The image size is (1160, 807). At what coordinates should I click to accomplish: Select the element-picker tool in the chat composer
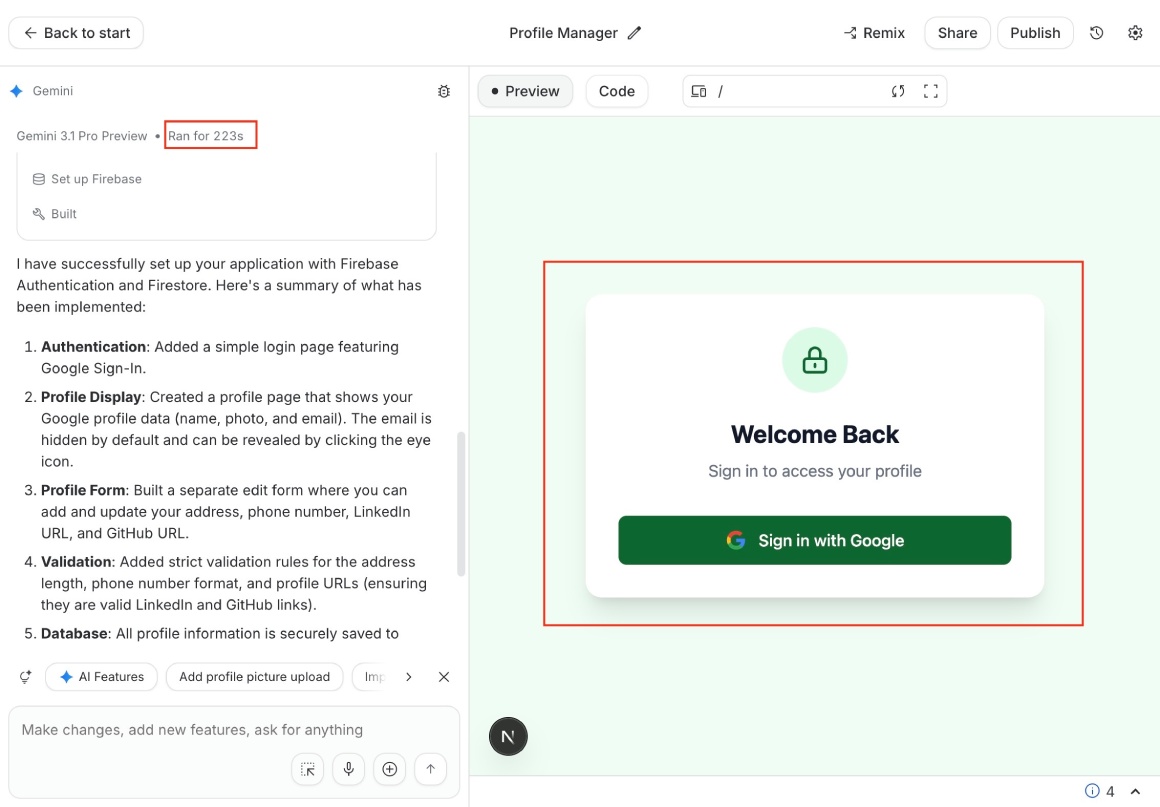pos(307,769)
